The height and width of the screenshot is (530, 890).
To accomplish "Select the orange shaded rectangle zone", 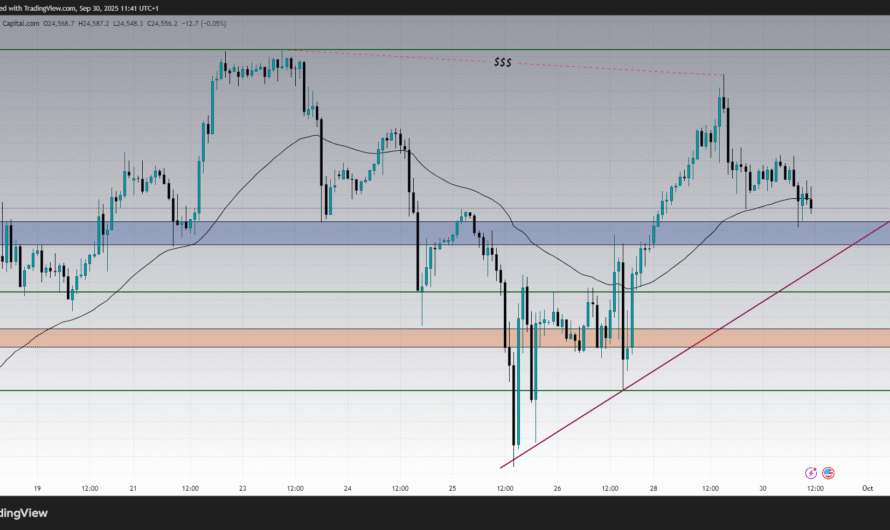I will pos(445,338).
